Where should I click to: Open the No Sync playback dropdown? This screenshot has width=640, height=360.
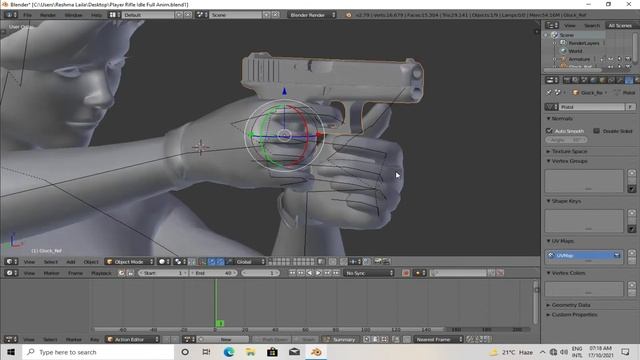click(369, 273)
